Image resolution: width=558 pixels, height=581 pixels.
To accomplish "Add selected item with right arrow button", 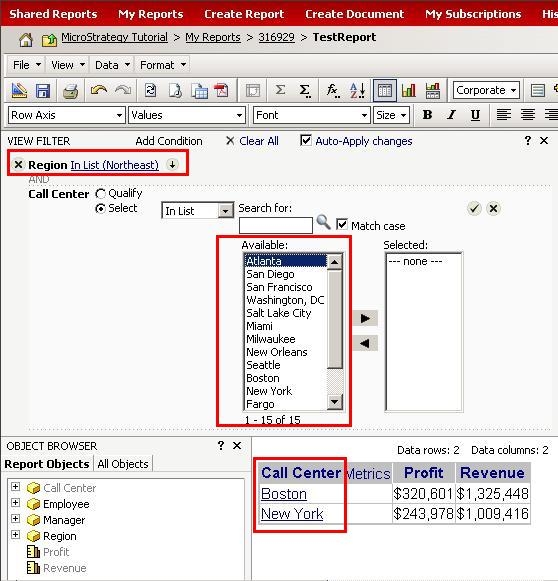I will click(365, 318).
